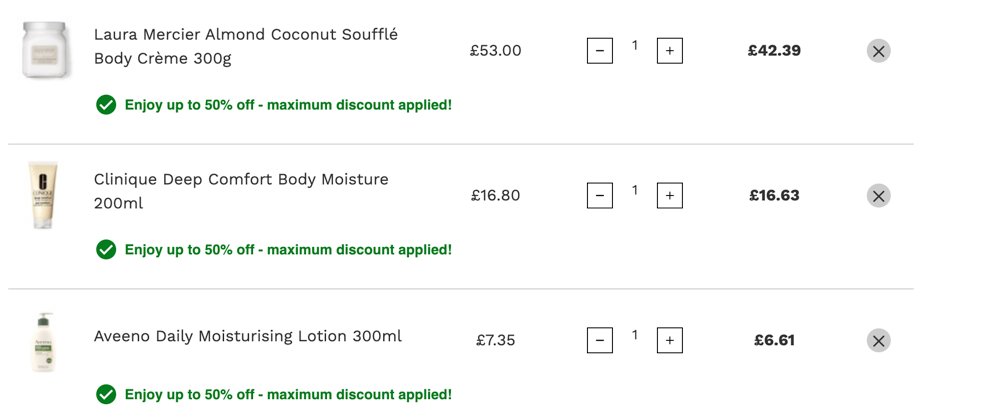Screen dimensions: 990x417
Task: Decrease quantity of Aveeno Moisturising Lotion
Action: (600, 341)
